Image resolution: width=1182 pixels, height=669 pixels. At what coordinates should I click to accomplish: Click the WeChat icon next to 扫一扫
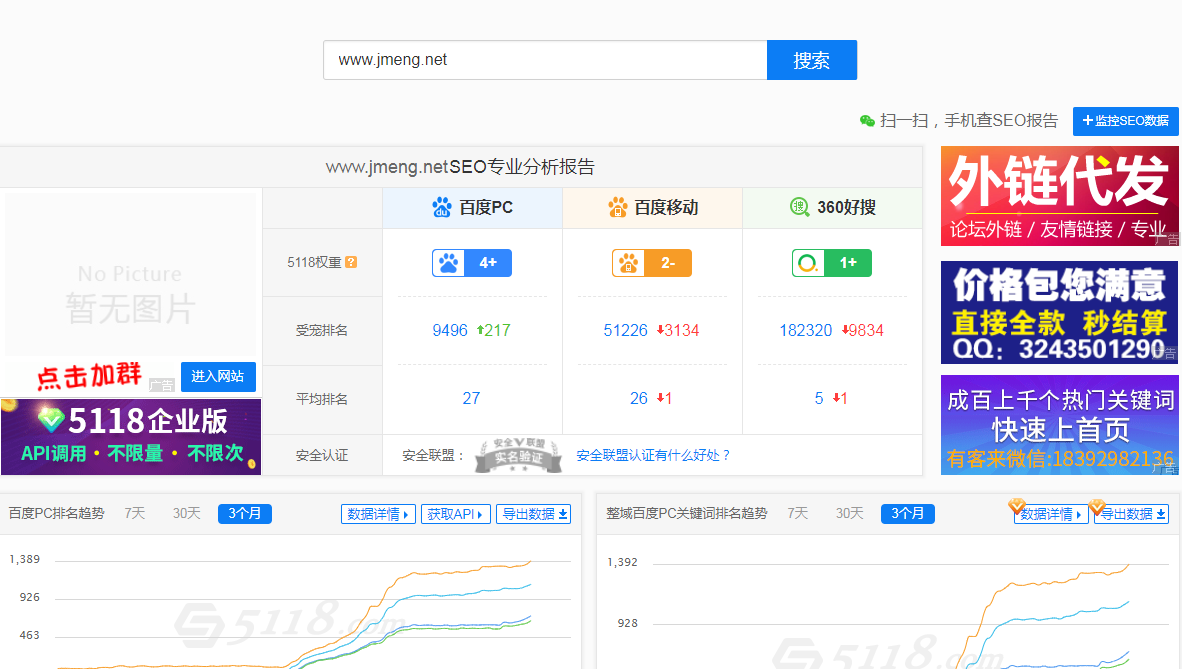pyautogui.click(x=867, y=121)
